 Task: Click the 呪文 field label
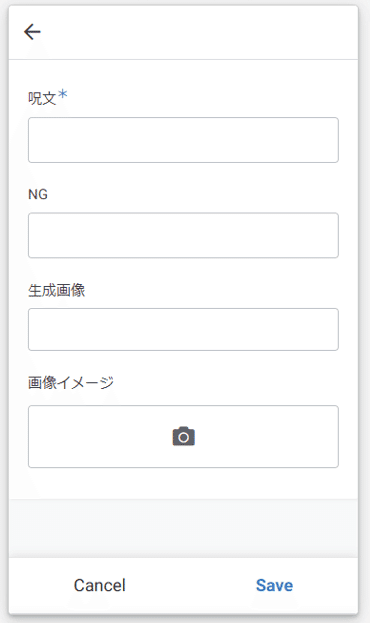pyautogui.click(x=42, y=98)
